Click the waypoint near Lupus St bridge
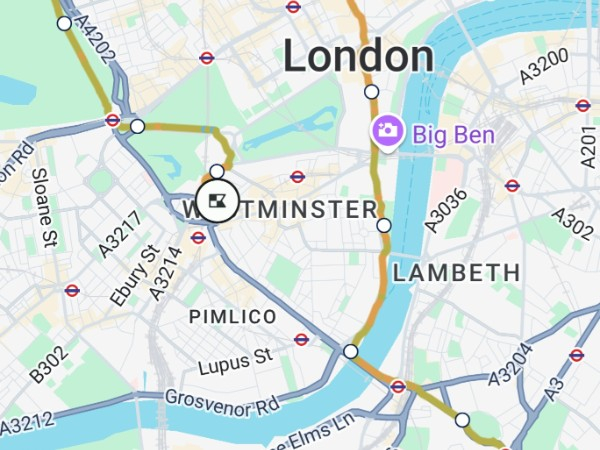The height and width of the screenshot is (450, 600). click(351, 351)
